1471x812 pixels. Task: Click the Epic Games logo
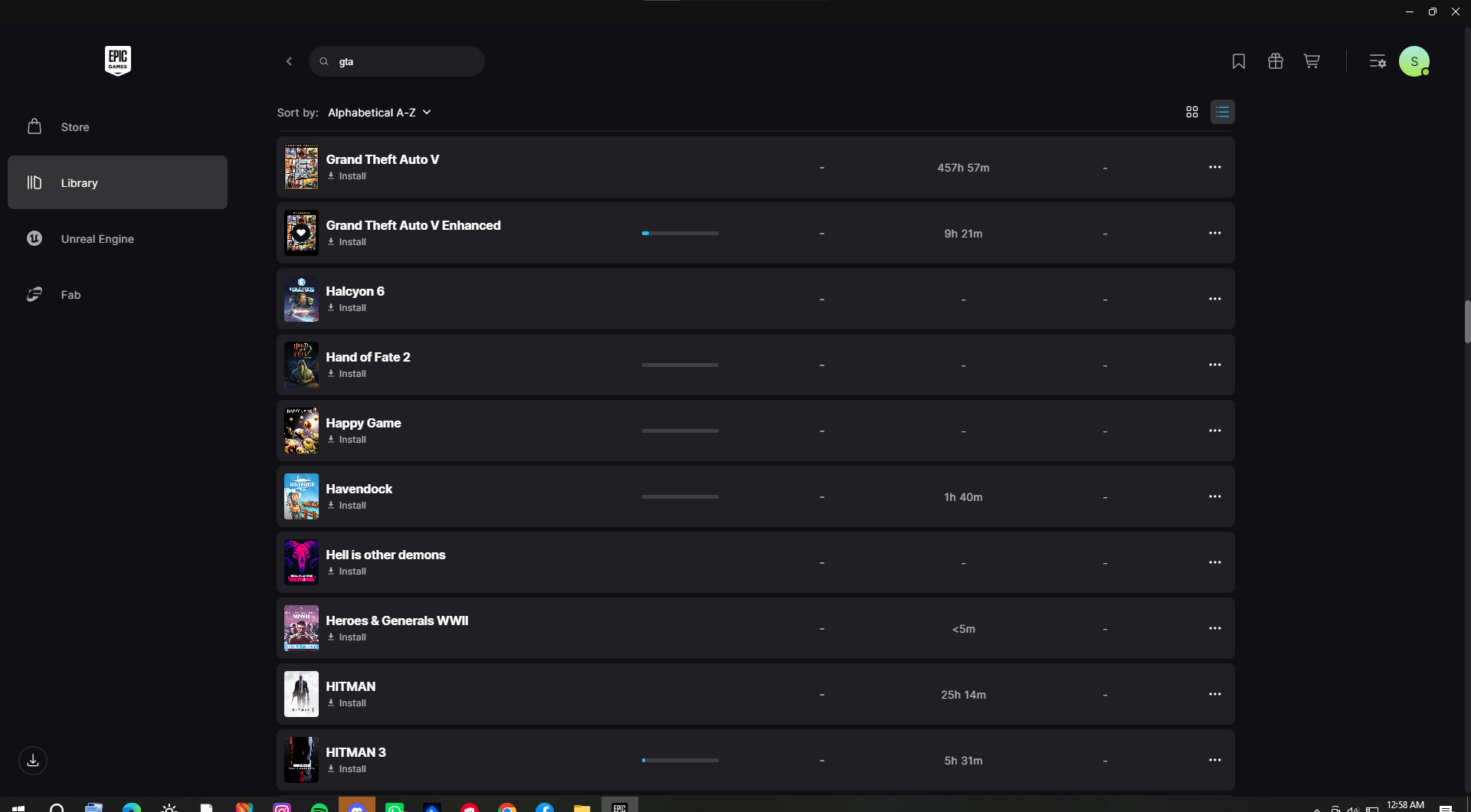click(x=118, y=61)
